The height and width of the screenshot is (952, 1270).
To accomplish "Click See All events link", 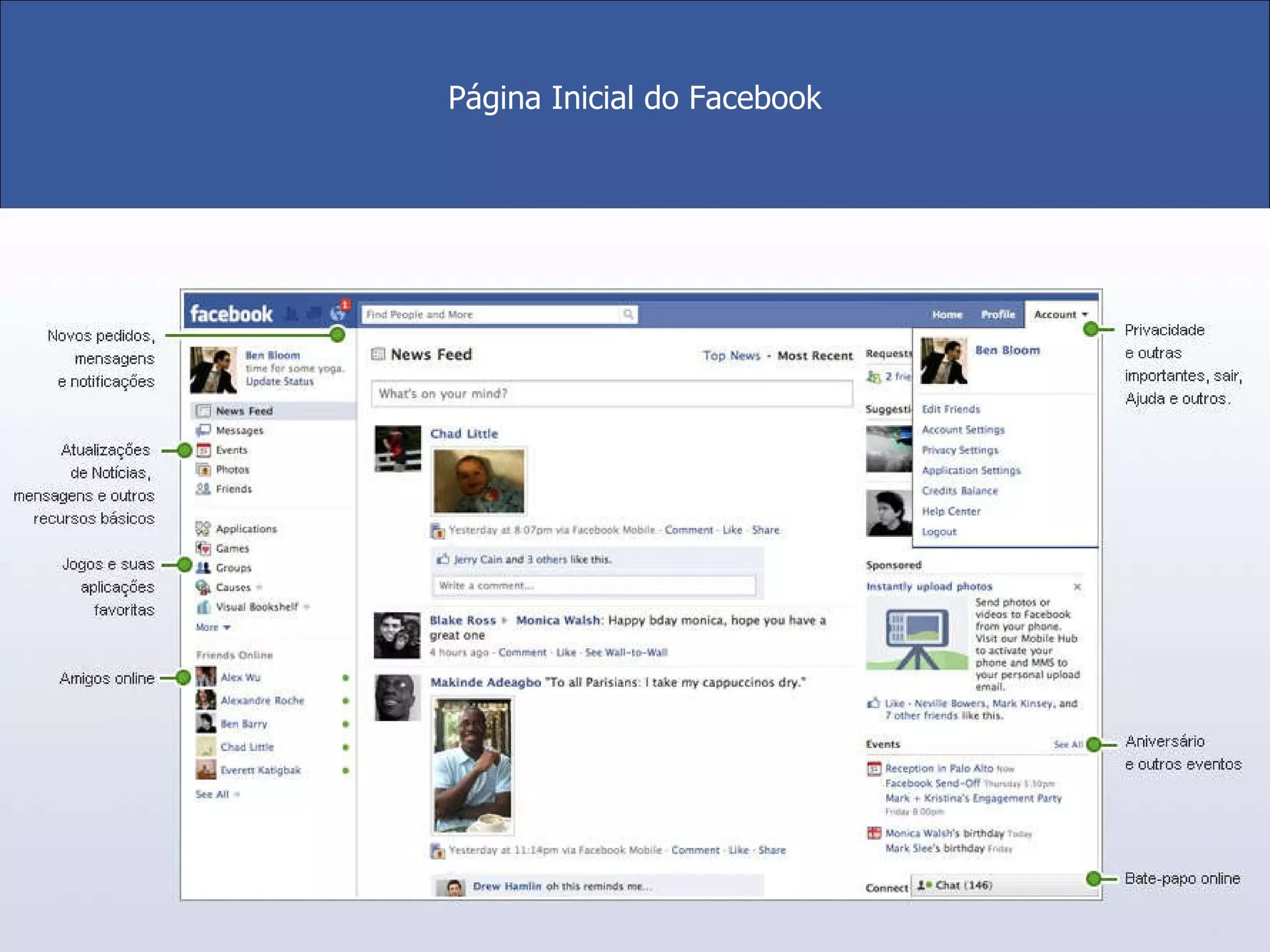I will click(1068, 744).
